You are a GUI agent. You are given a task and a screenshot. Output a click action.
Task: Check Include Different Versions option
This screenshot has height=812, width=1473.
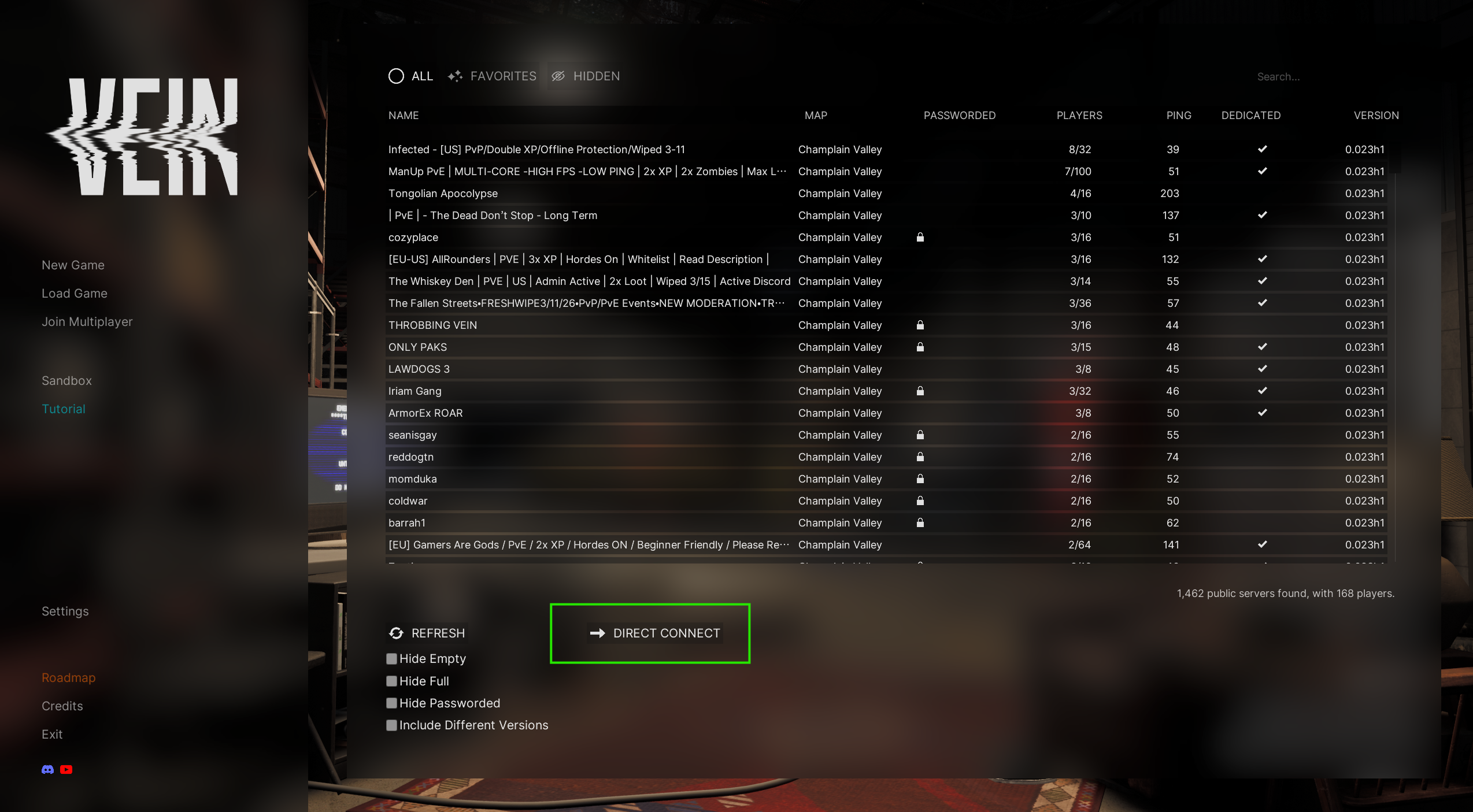click(392, 725)
